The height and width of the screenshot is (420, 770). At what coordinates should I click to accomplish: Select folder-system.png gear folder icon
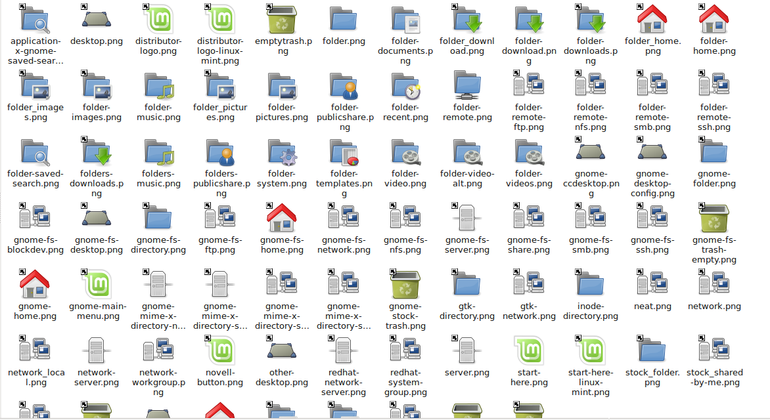[x=282, y=152]
